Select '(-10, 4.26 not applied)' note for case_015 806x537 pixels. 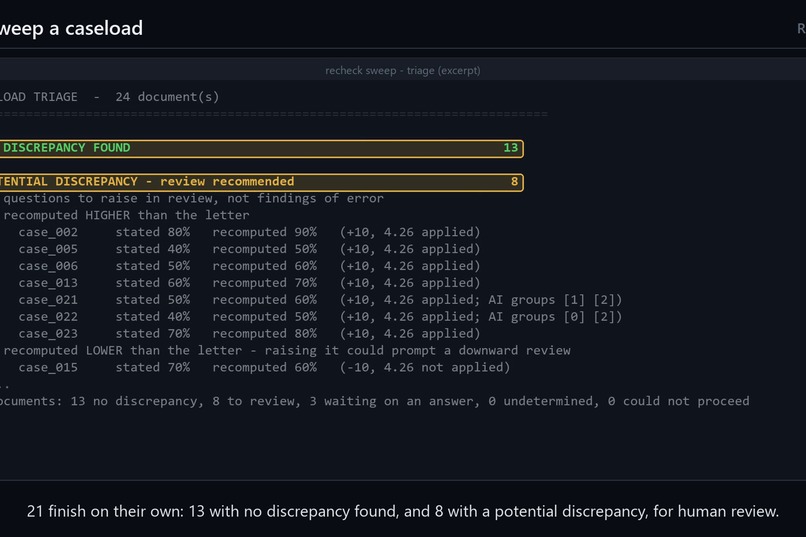(425, 368)
